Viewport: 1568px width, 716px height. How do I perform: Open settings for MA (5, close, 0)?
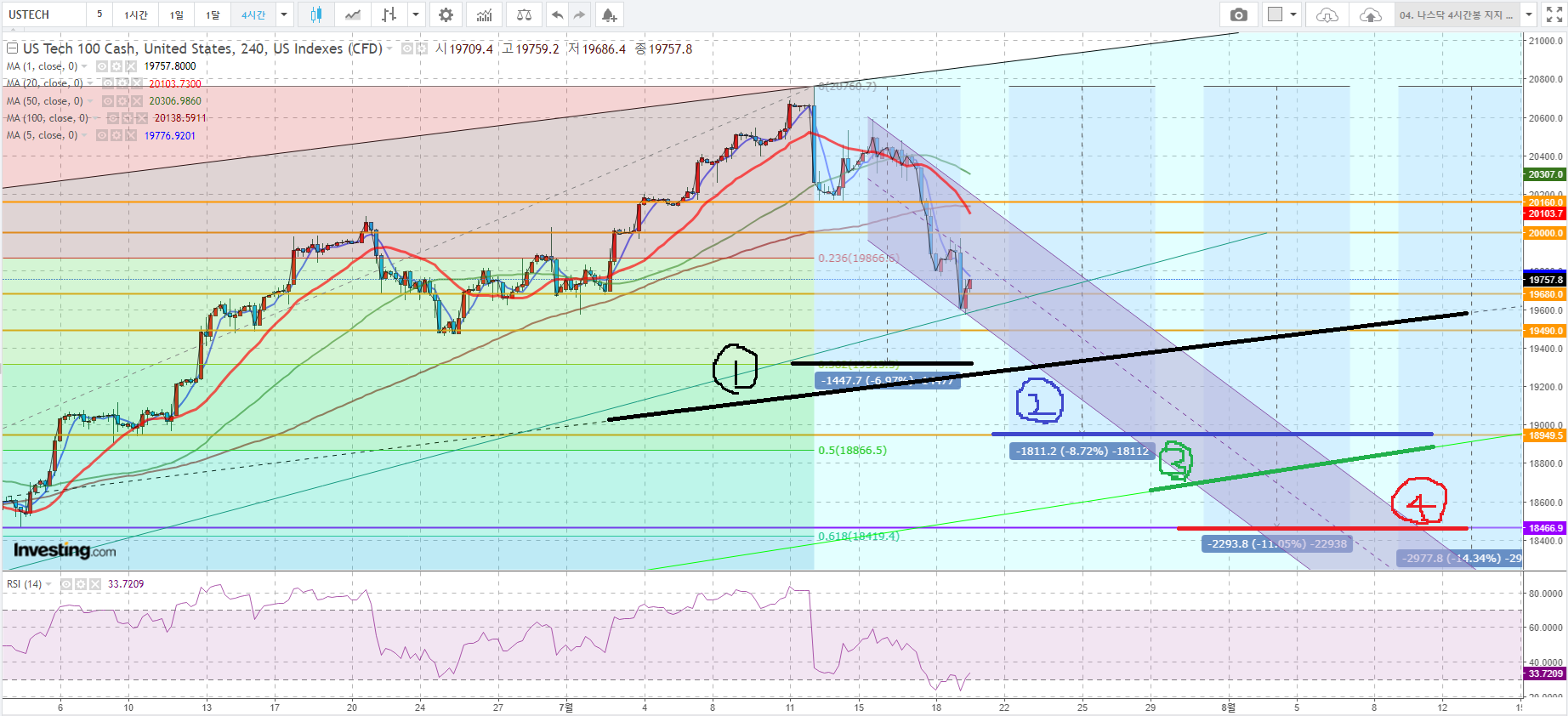(116, 135)
